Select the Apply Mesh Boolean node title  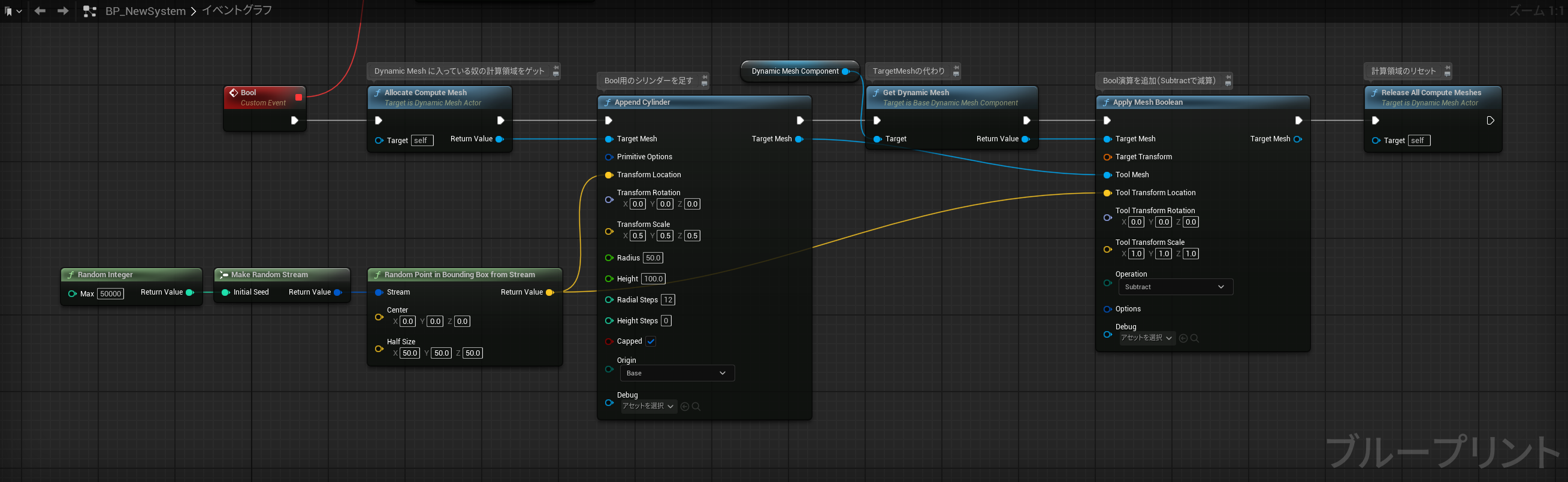[1147, 102]
